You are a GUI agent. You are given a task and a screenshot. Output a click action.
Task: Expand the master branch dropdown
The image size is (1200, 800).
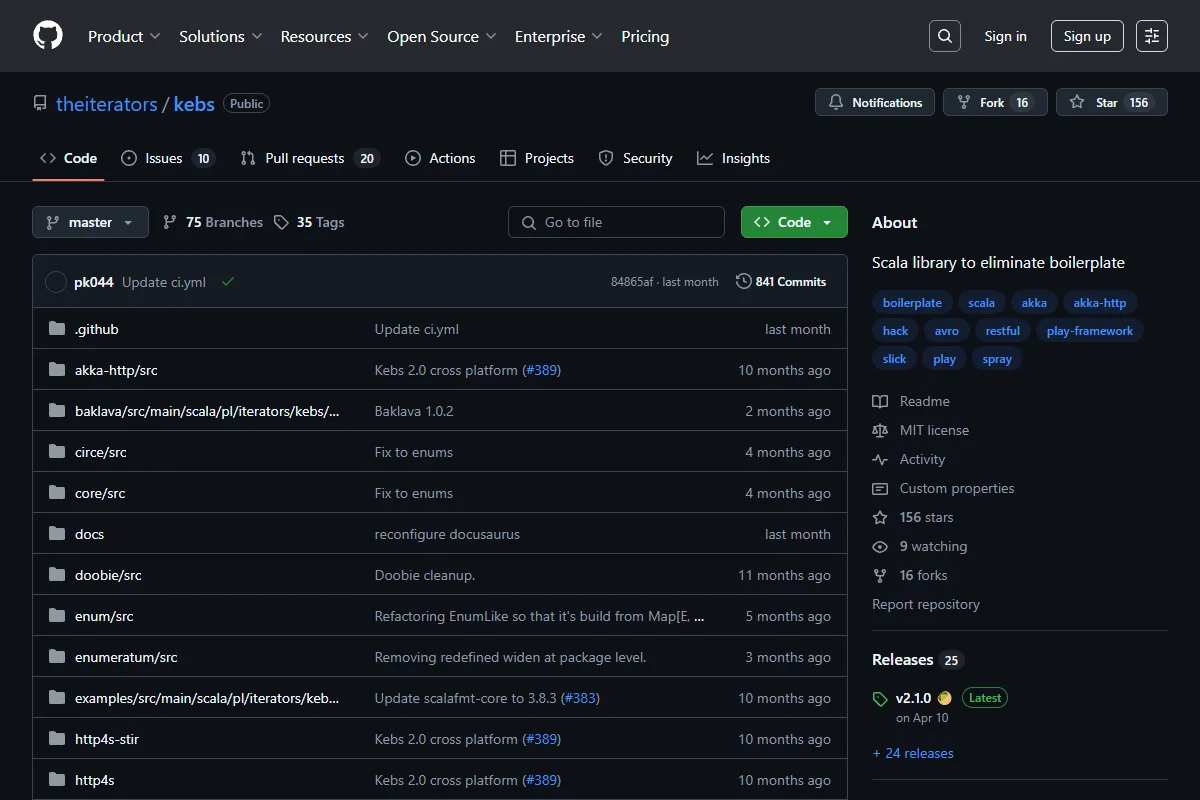[x=90, y=222]
